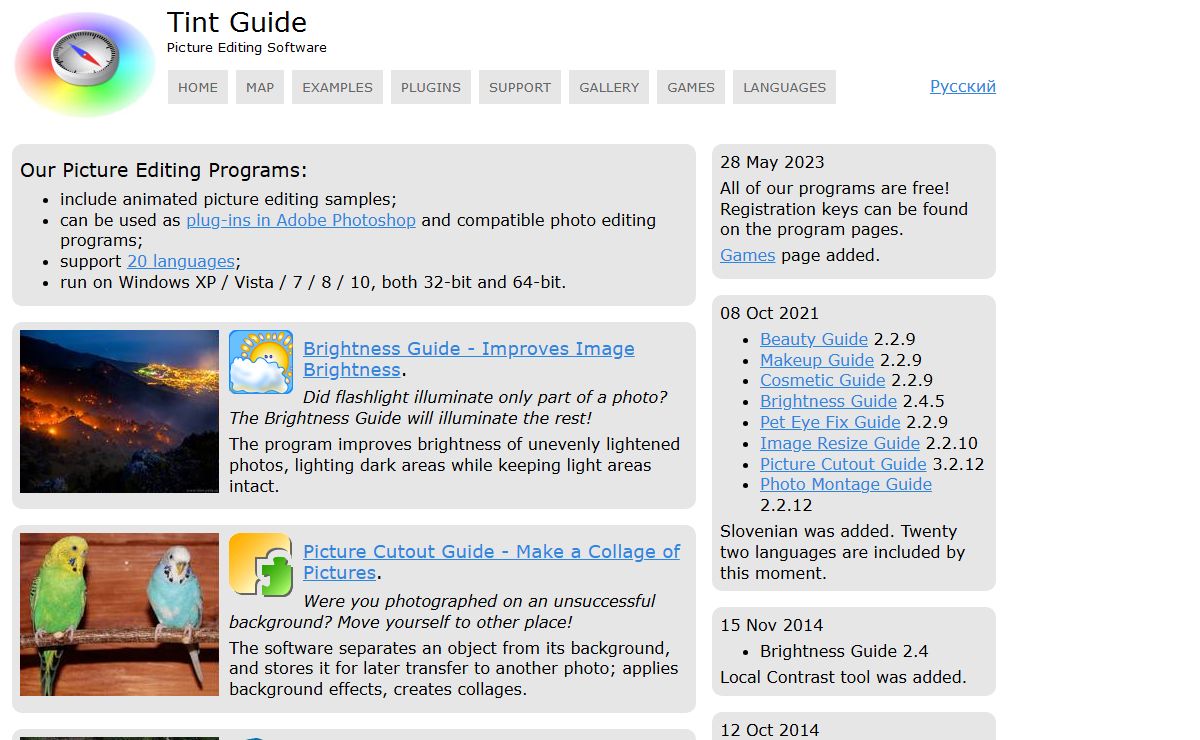Open the PLUGINS page
The width and height of the screenshot is (1200, 740).
click(431, 87)
